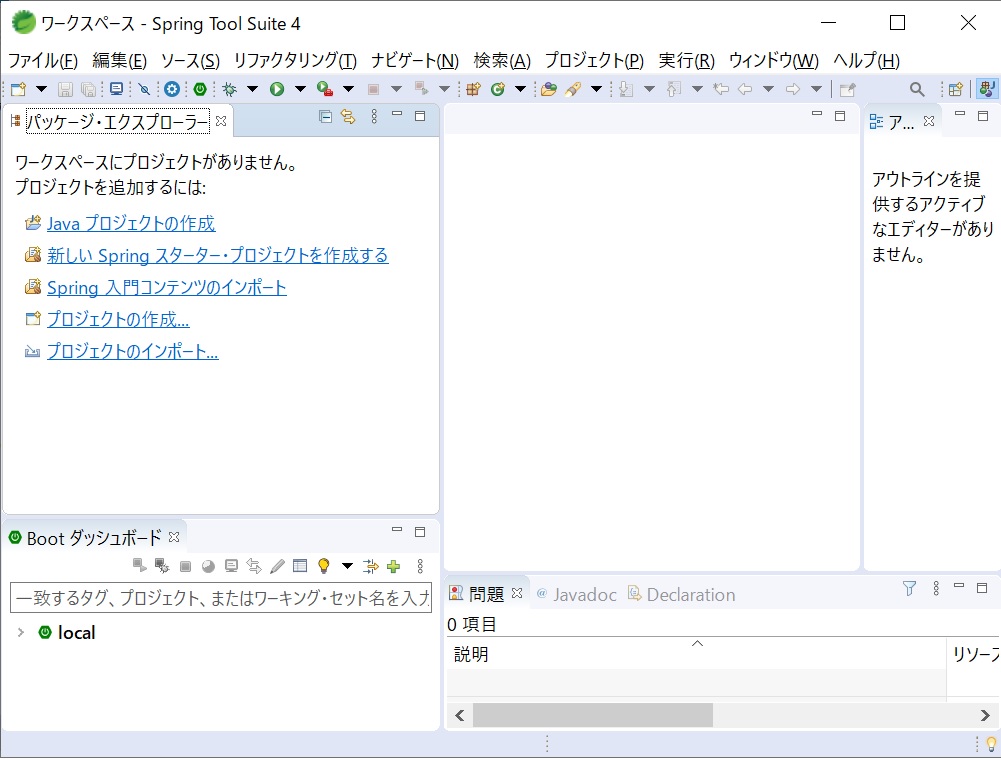Screen dimensions: 1001x759
Task: Click the yellow lightbulb icon in Boot Dashboard
Action: coord(324,566)
